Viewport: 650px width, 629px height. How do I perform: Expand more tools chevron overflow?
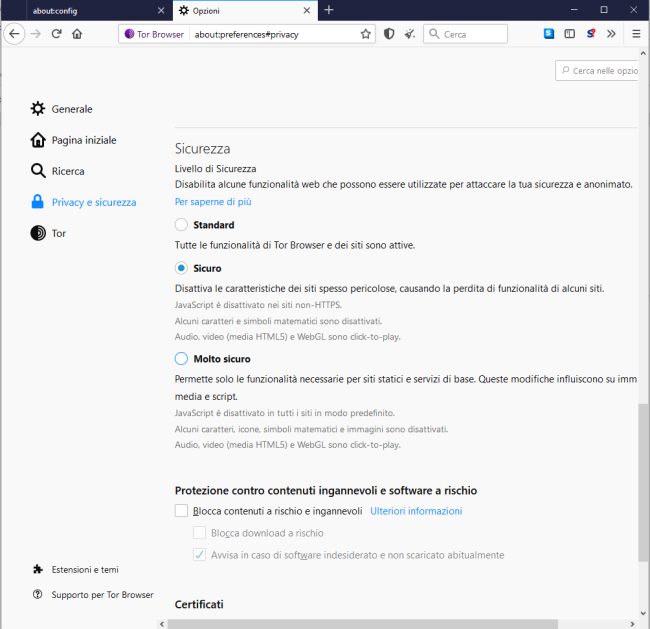pos(611,34)
